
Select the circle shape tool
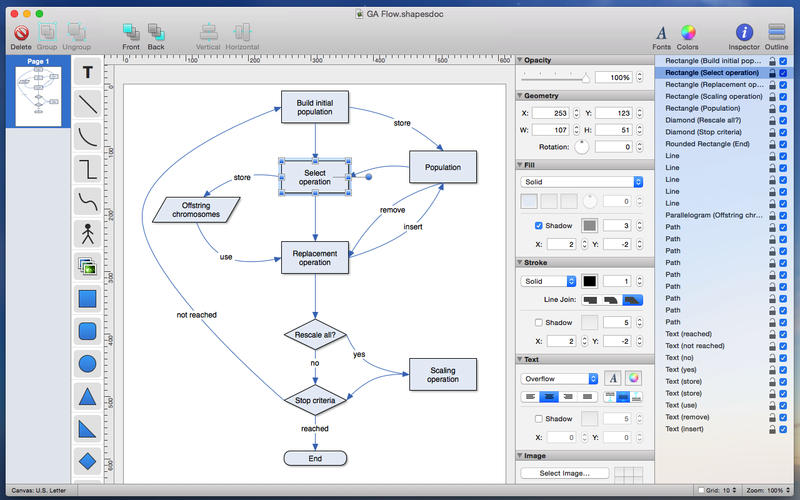[88, 365]
